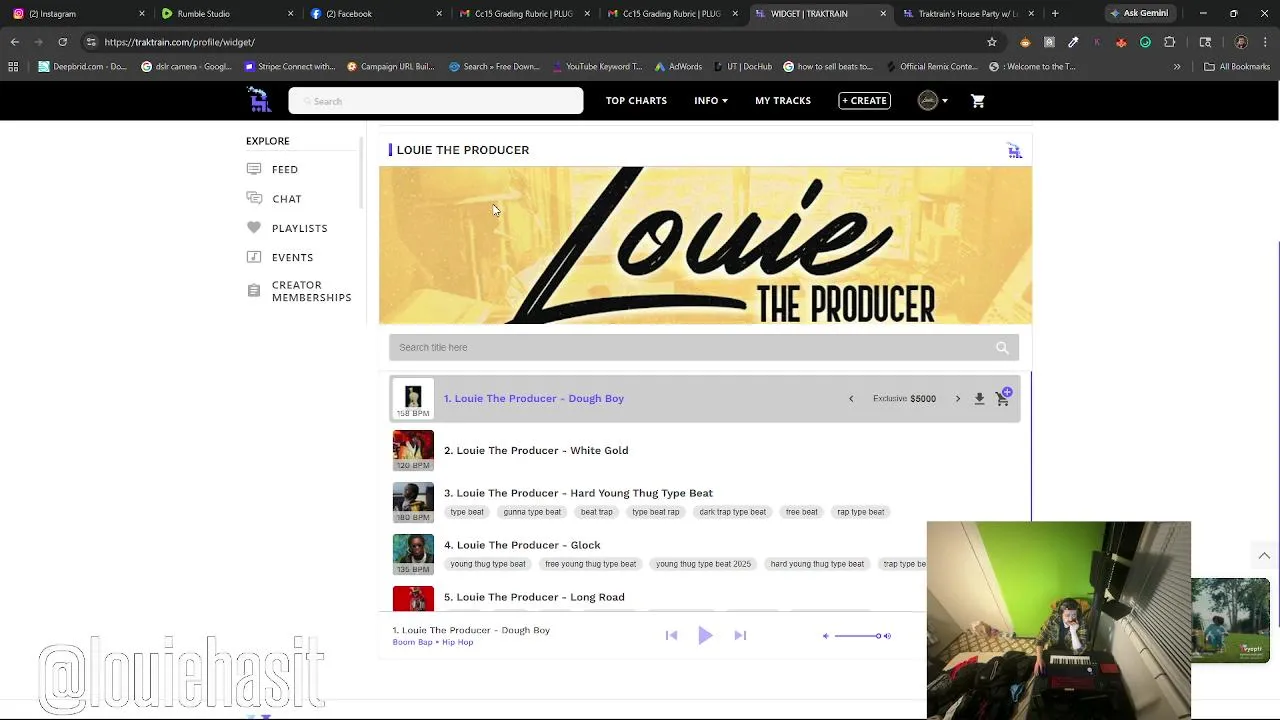Viewport: 1280px width, 720px height.
Task: Click the + CREATE button
Action: tap(864, 100)
